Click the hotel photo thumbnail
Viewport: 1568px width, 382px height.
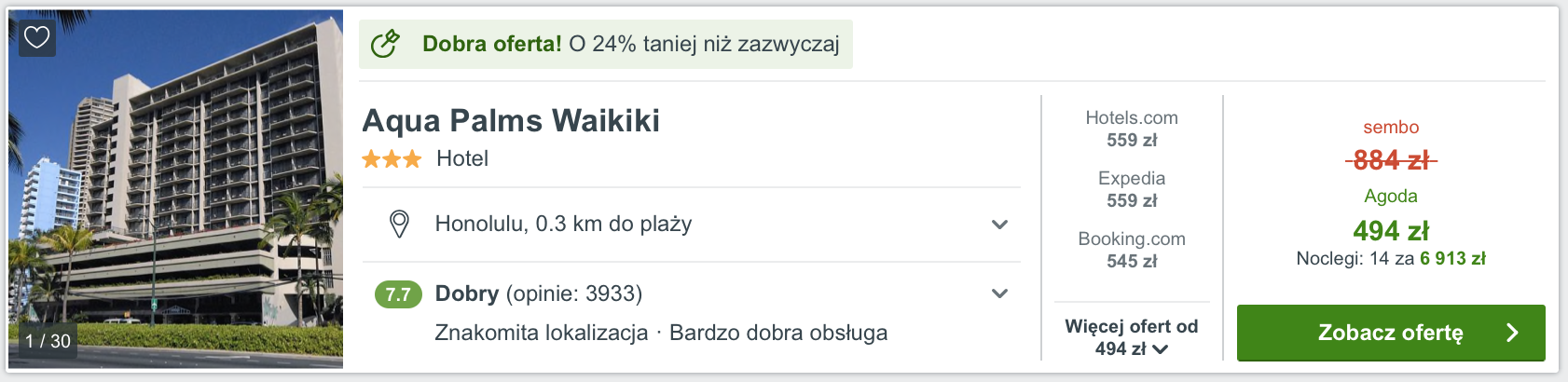pos(176,189)
